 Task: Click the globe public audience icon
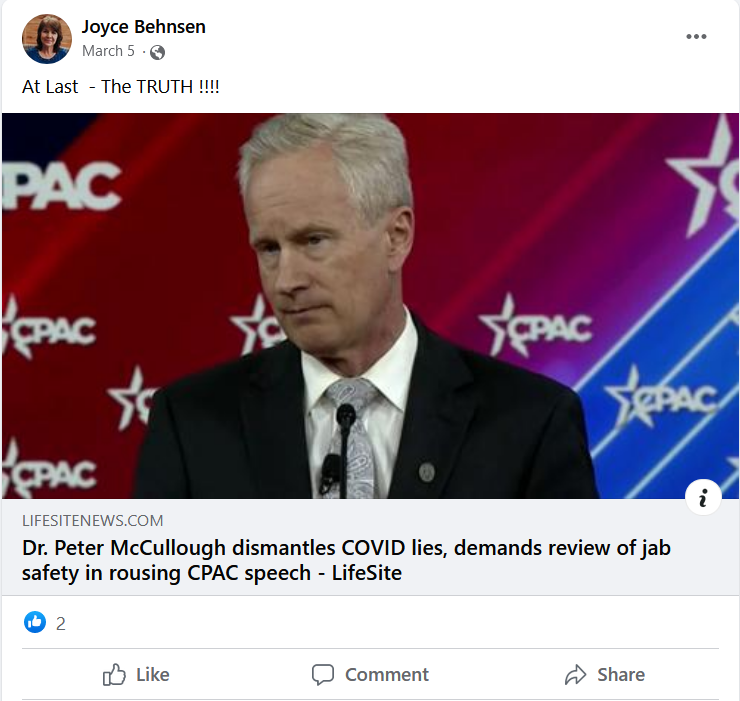click(x=157, y=52)
